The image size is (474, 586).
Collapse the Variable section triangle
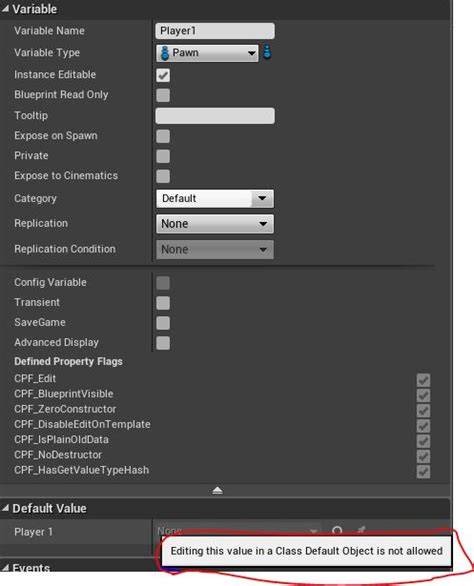point(5,9)
